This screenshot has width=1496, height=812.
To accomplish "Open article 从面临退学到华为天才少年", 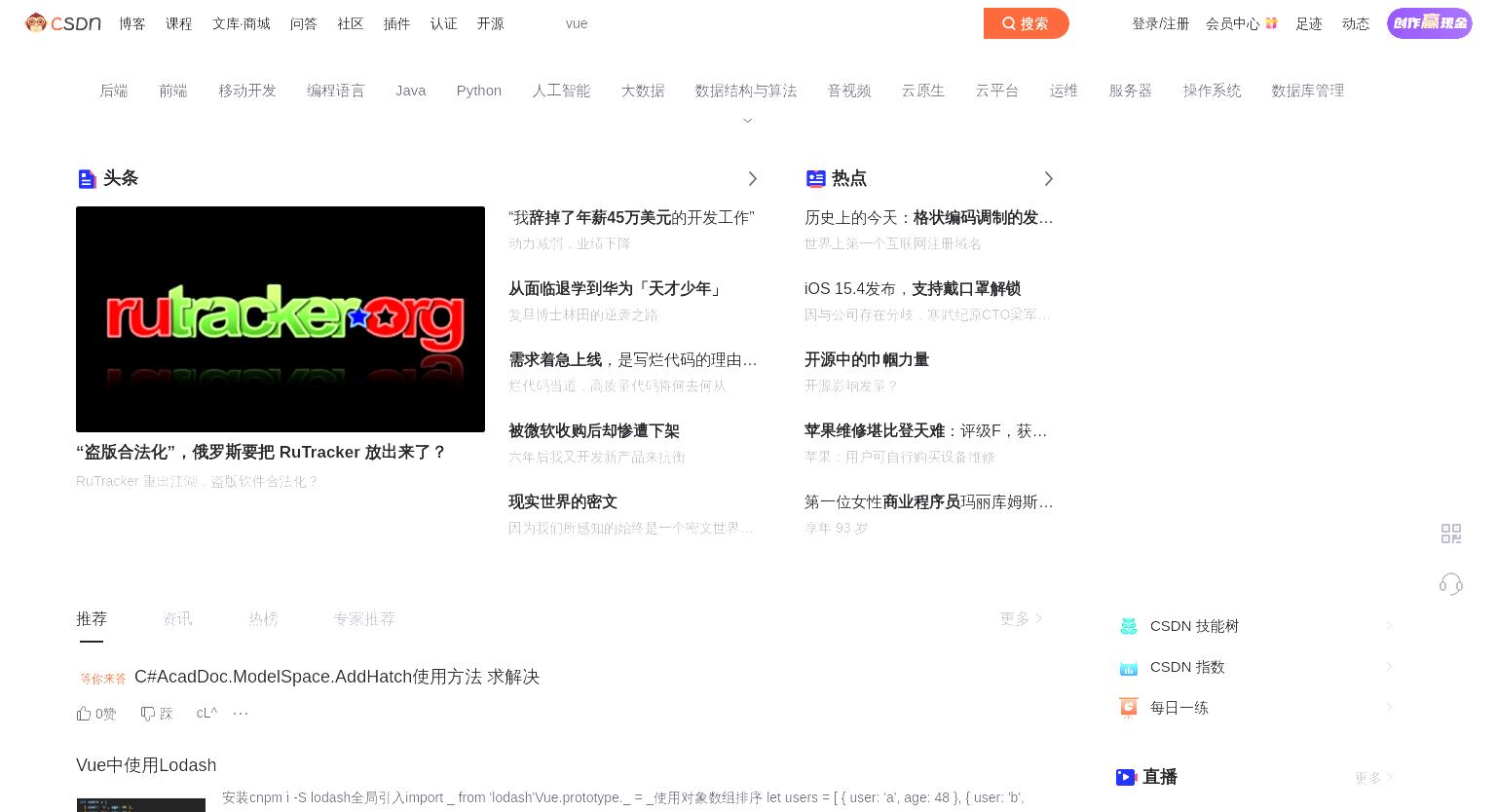I will pos(616,289).
